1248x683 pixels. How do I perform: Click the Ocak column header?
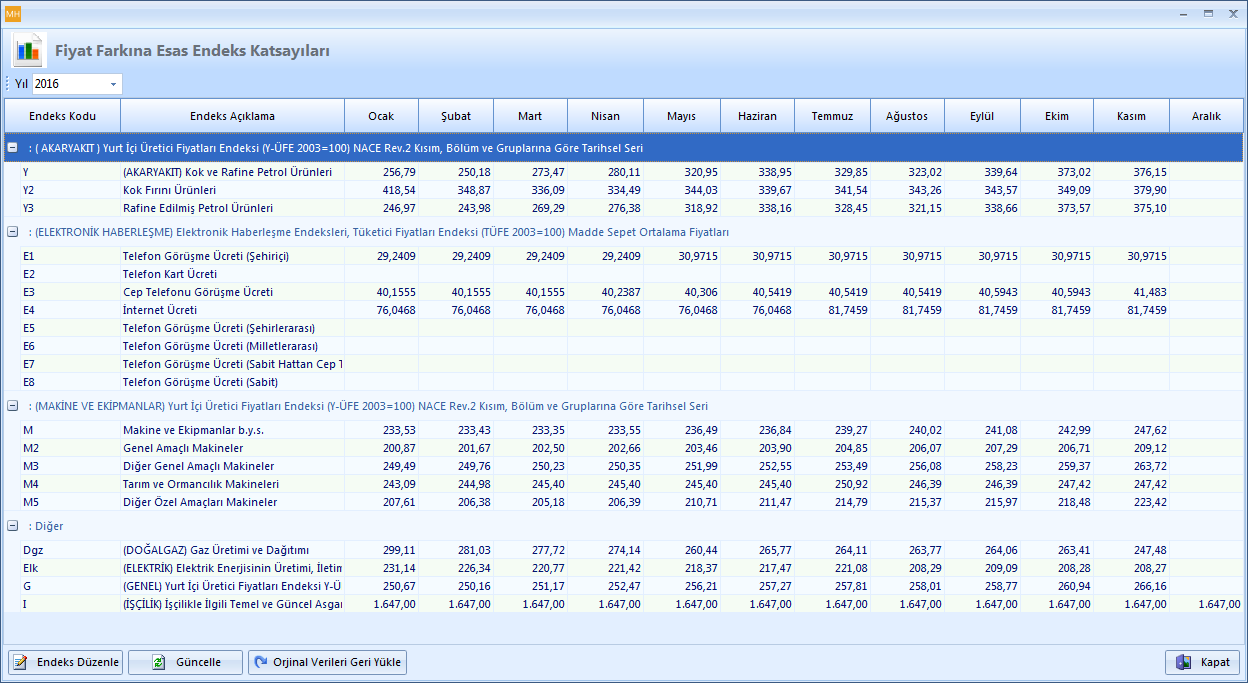(381, 116)
